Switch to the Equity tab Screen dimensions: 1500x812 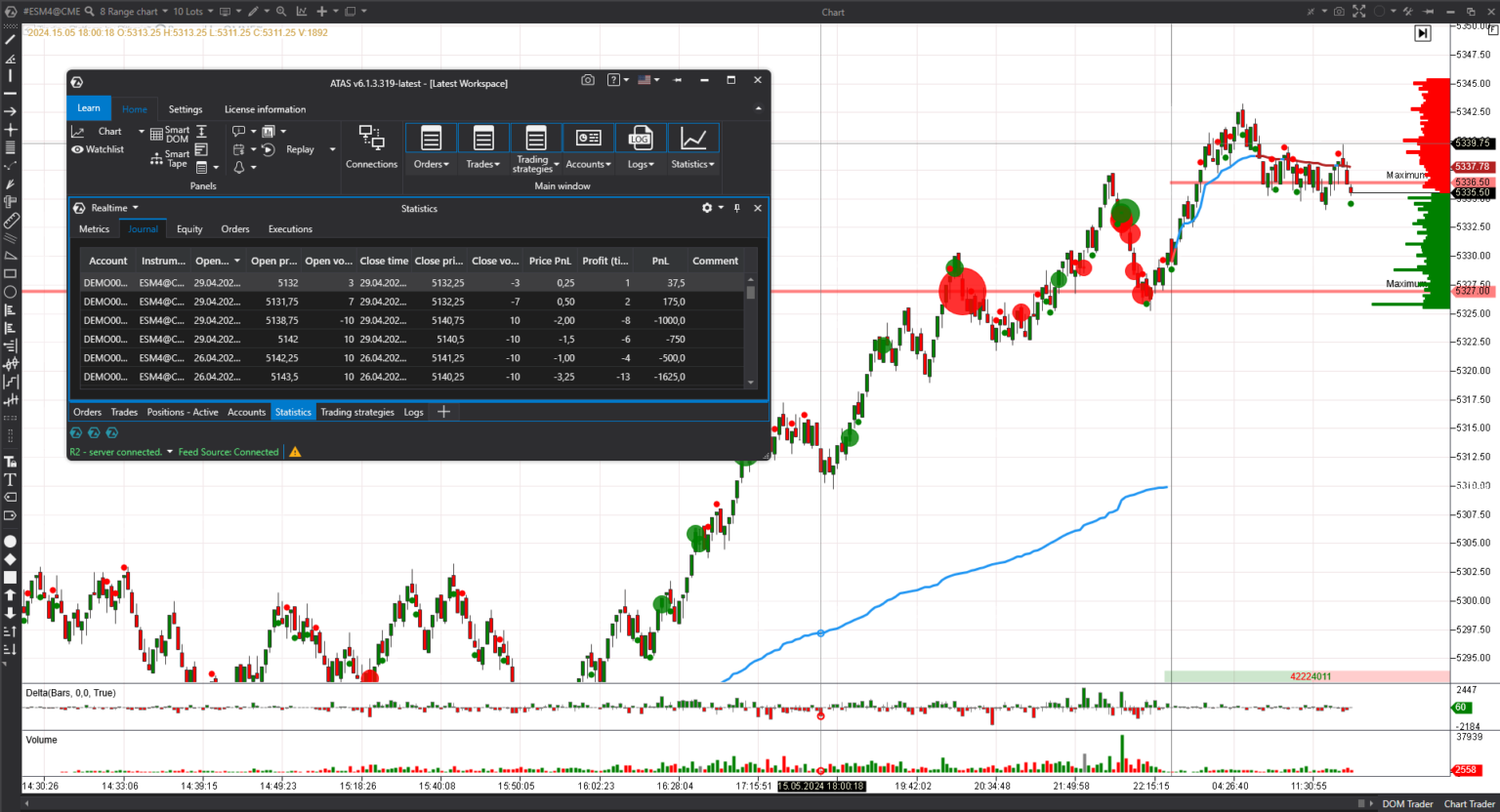click(x=189, y=229)
